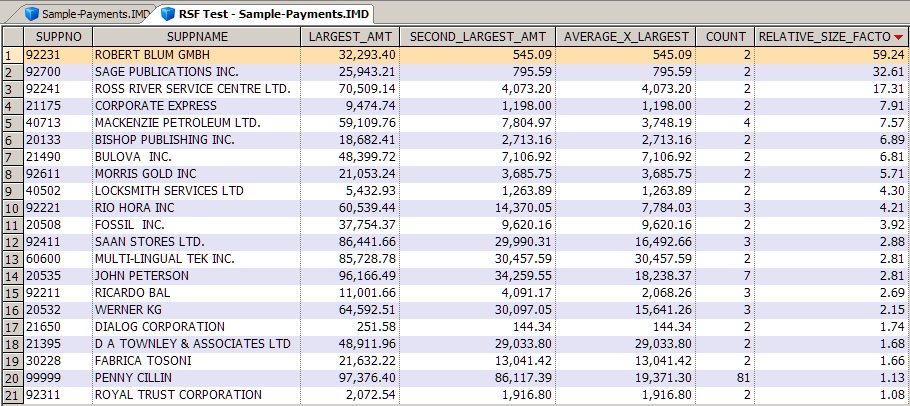The height and width of the screenshot is (406, 910).
Task: Click the LARGEST_AMT column header
Action: 352,37
